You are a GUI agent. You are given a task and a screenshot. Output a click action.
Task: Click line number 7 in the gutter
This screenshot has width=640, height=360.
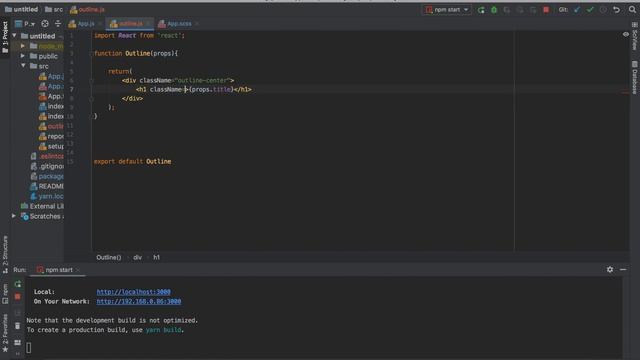pyautogui.click(x=72, y=89)
